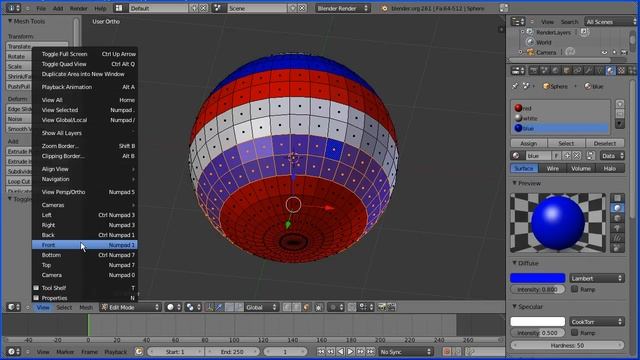Open the Materials tab in Properties editor

[x=610, y=71]
